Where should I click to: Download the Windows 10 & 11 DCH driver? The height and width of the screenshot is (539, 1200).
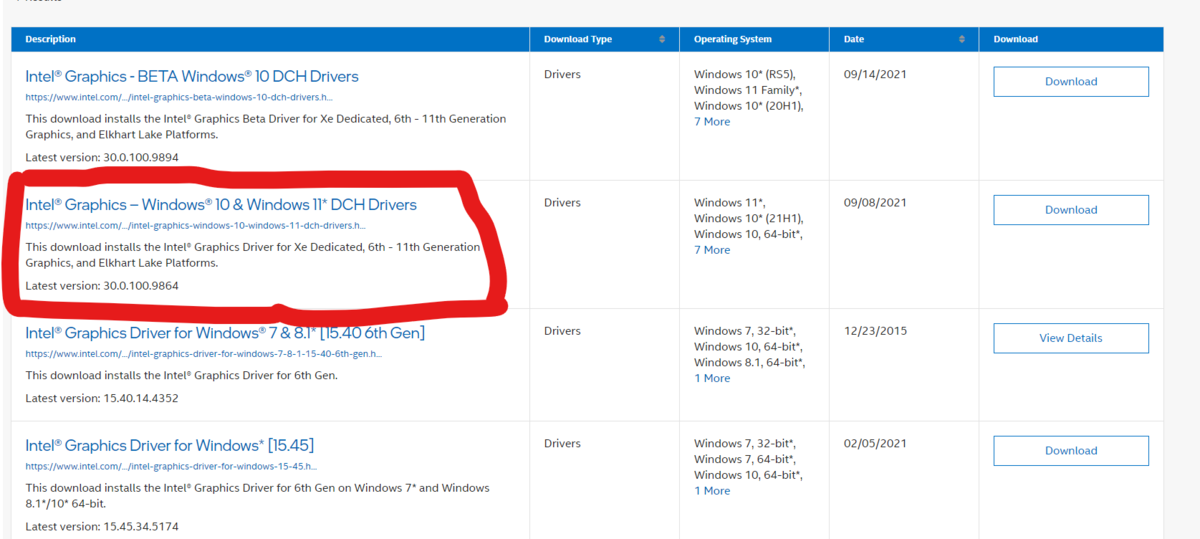pyautogui.click(x=1071, y=210)
